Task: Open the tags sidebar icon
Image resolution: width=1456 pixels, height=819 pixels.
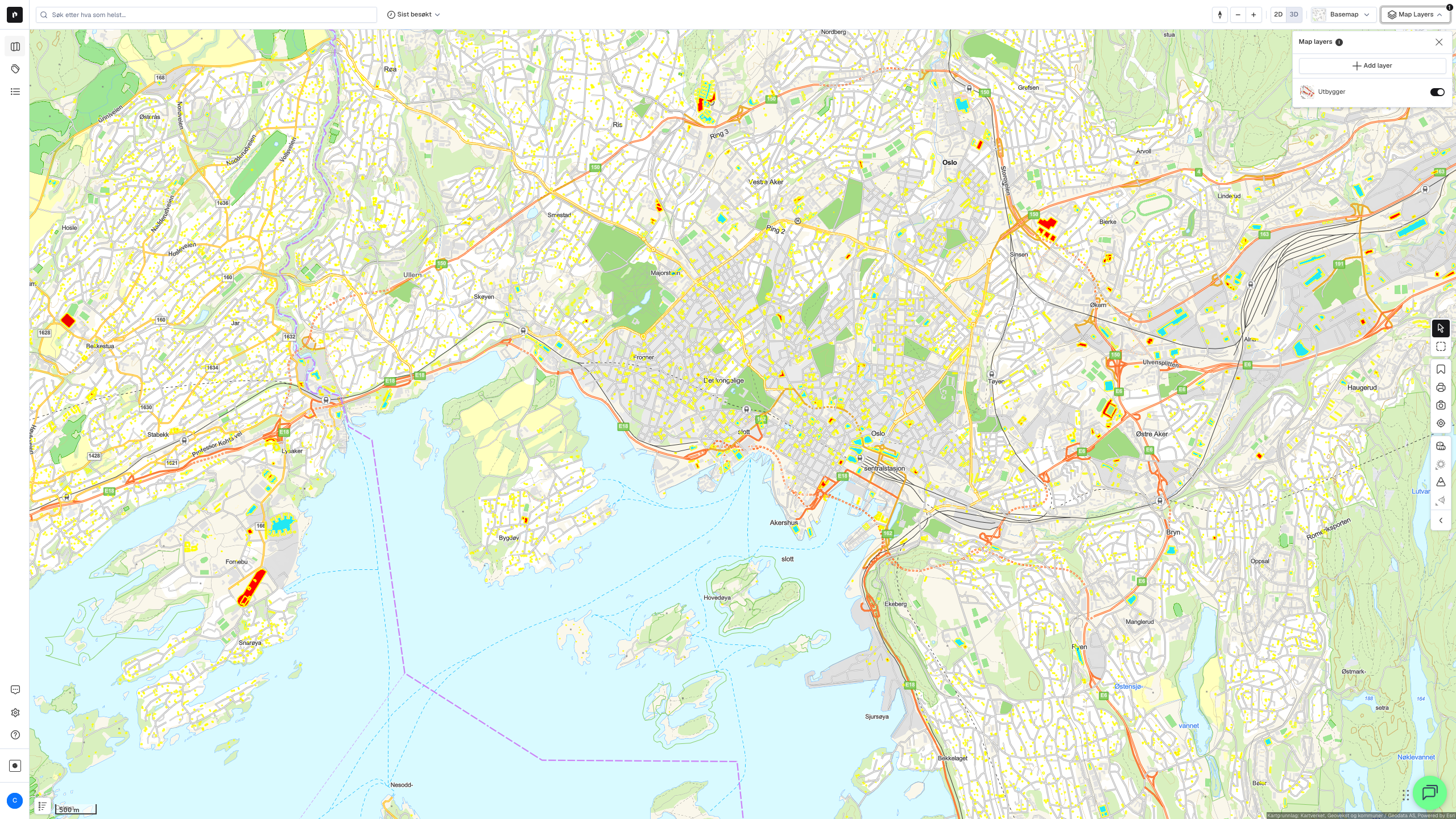Action: [15, 69]
